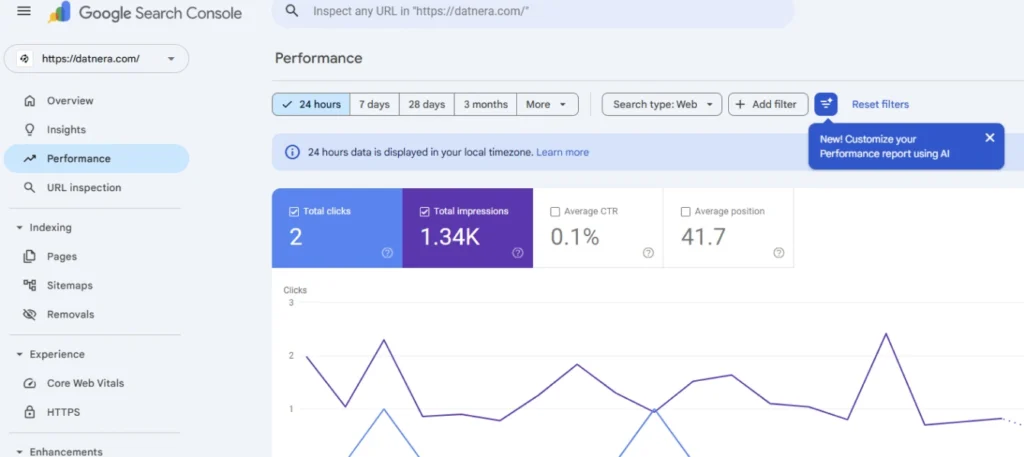
Task: Click the info icon in timezone banner
Action: click(293, 152)
